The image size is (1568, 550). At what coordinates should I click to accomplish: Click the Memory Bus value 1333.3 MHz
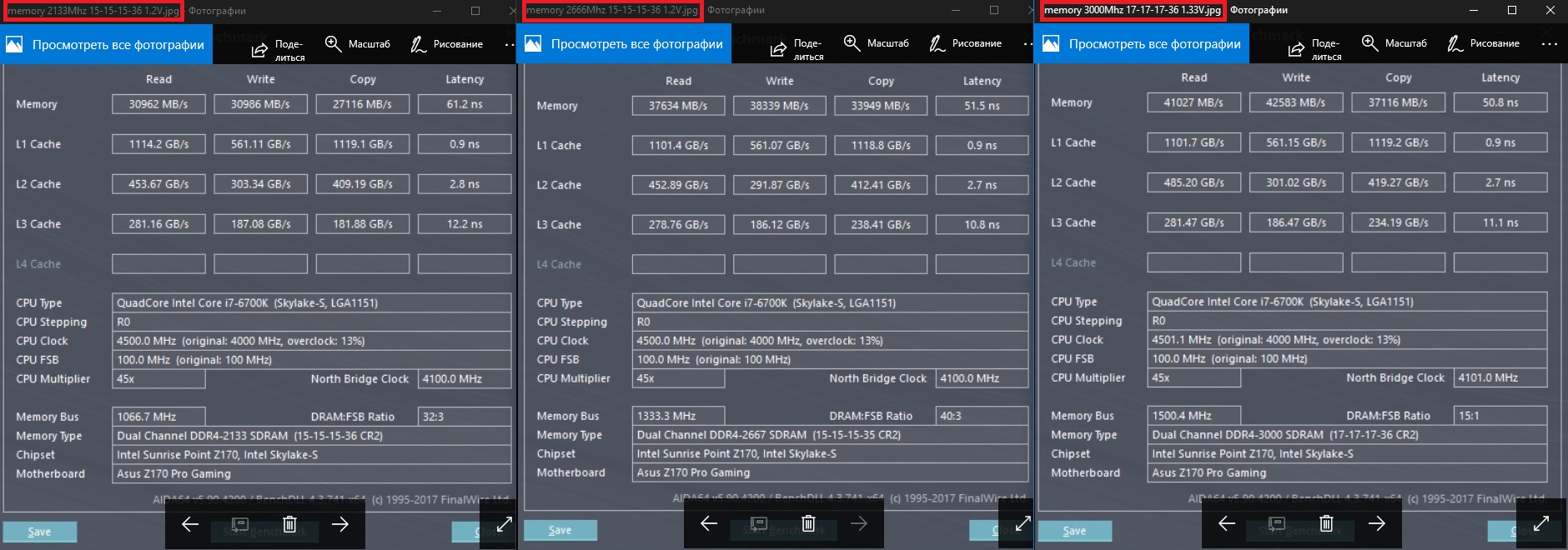678,416
